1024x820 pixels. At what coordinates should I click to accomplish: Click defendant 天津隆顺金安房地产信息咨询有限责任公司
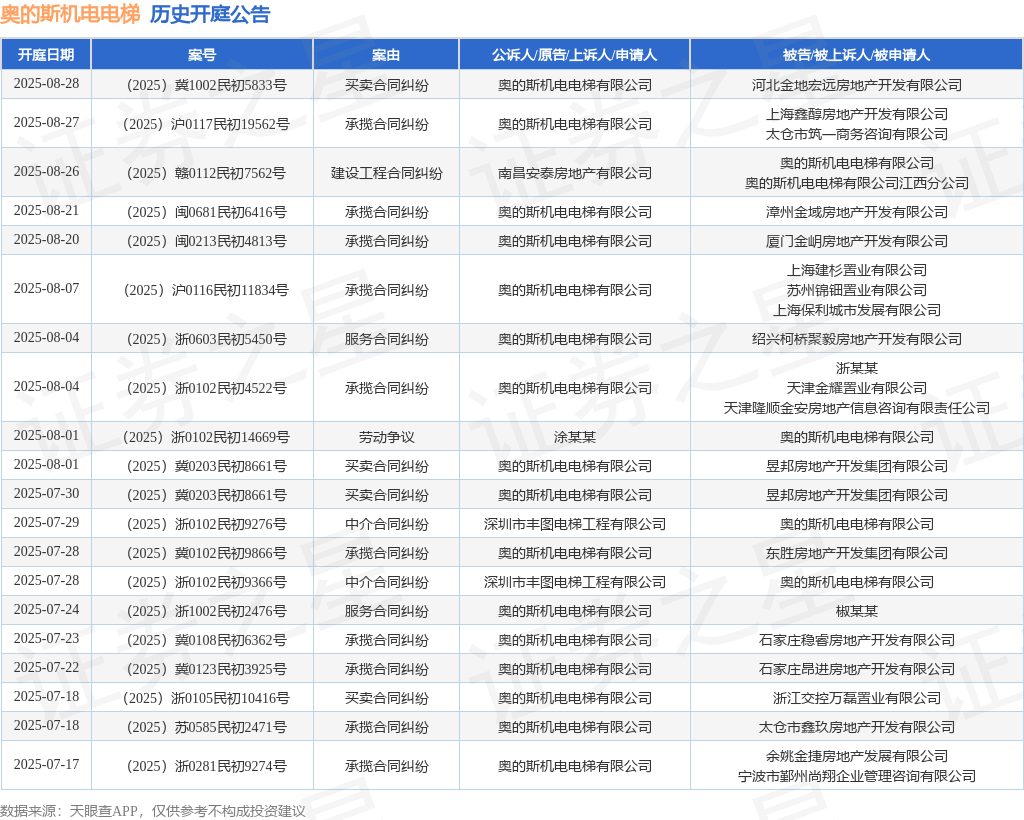click(x=857, y=408)
